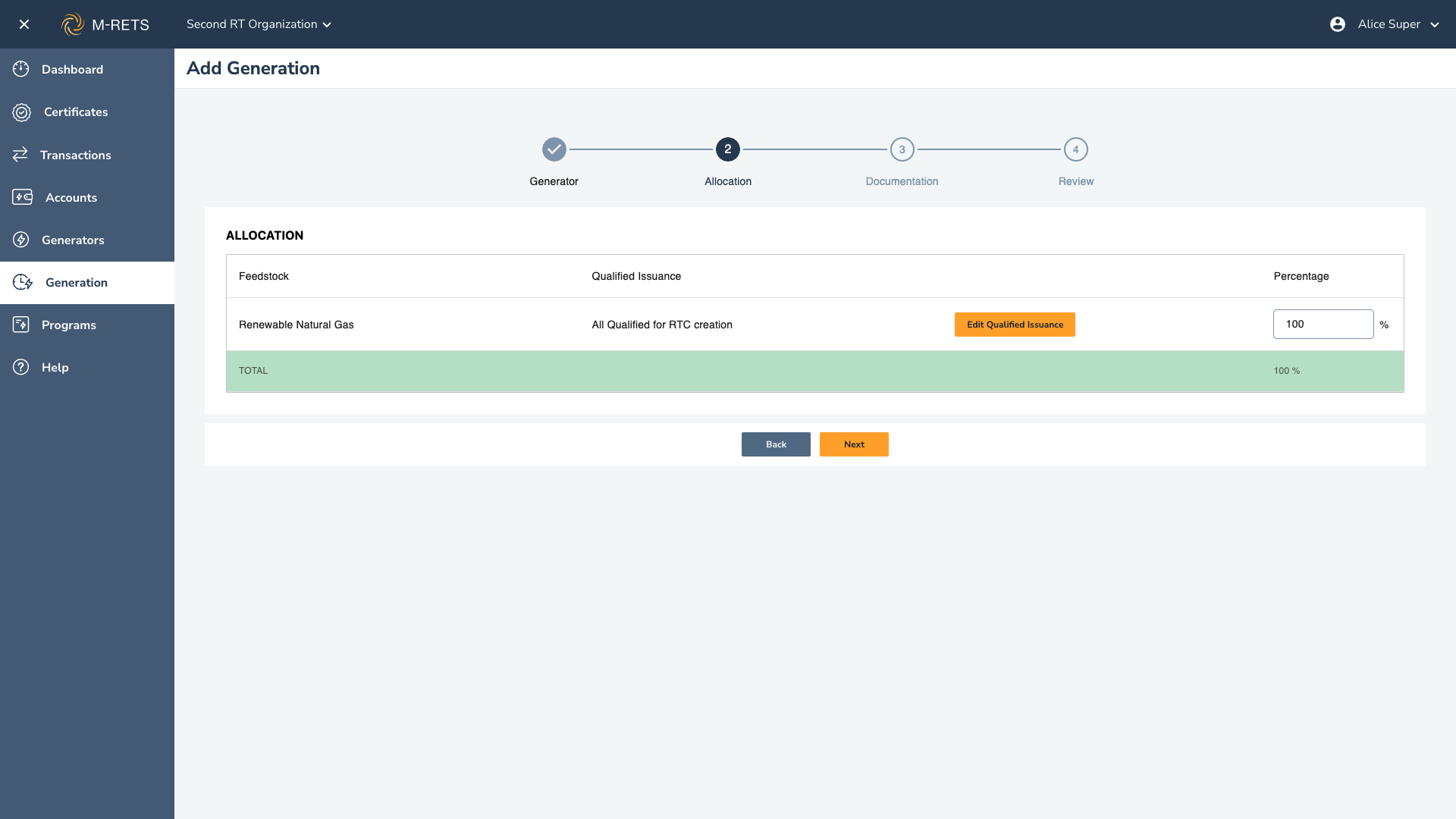Click the Percentage input field
Viewport: 1456px width, 819px height.
click(x=1323, y=324)
